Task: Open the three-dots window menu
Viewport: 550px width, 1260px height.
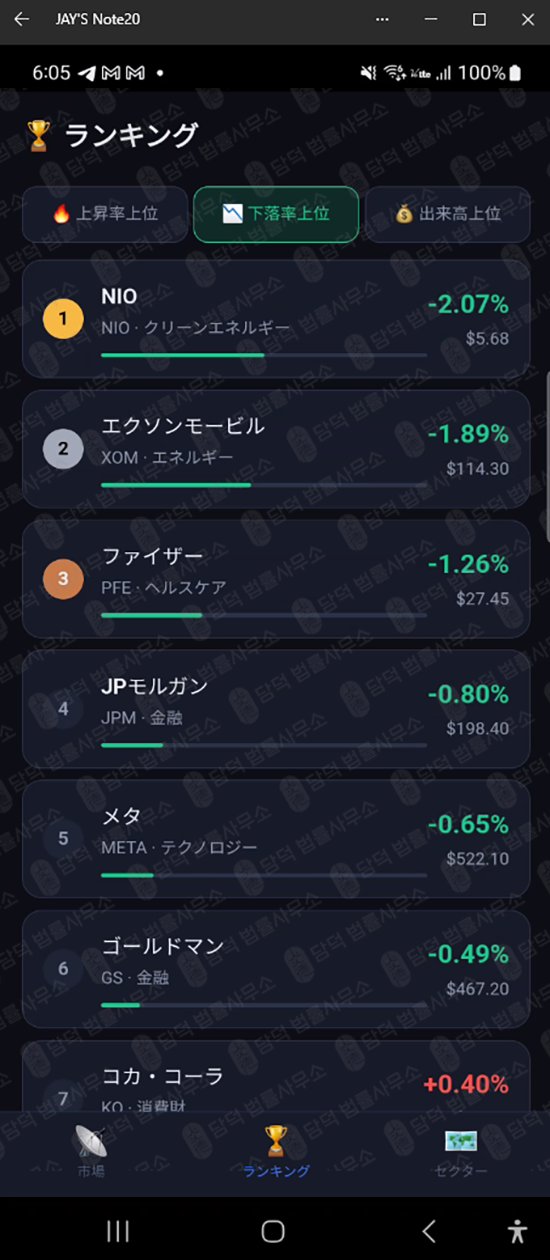Action: click(x=382, y=19)
